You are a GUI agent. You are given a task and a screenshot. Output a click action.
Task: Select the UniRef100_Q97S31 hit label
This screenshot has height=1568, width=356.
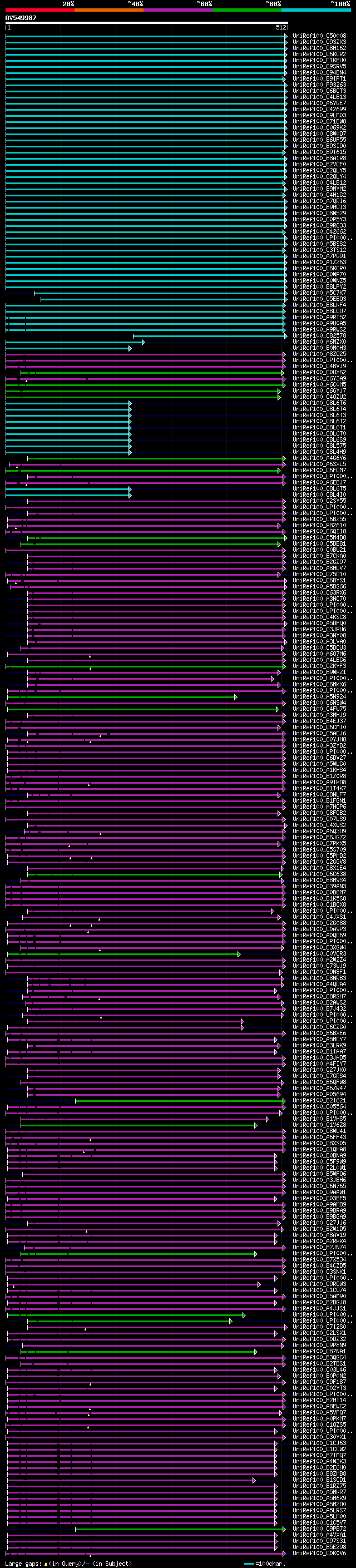(x=319, y=1541)
